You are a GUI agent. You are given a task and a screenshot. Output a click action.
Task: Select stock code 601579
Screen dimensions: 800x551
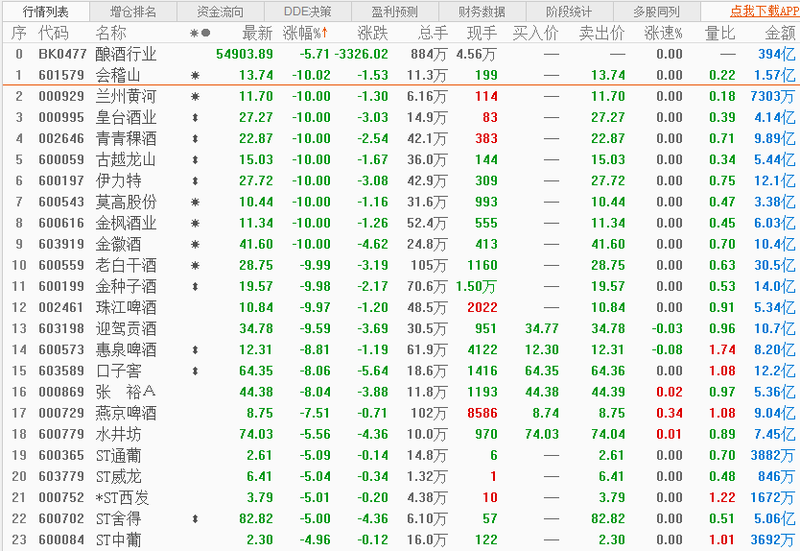coord(61,75)
